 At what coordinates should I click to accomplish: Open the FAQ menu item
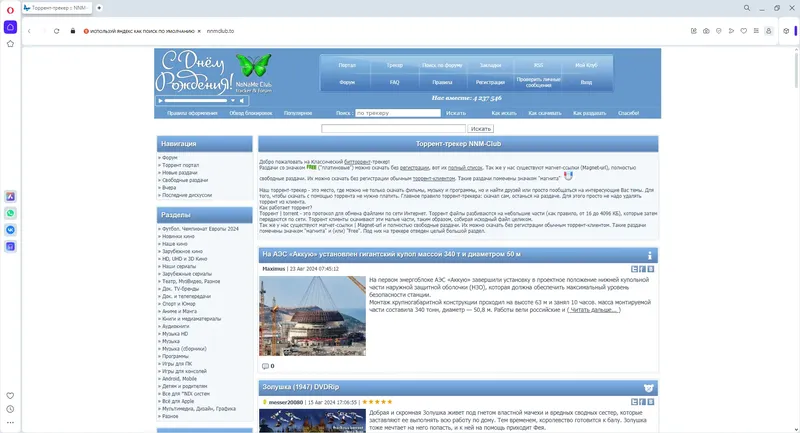pyautogui.click(x=394, y=82)
